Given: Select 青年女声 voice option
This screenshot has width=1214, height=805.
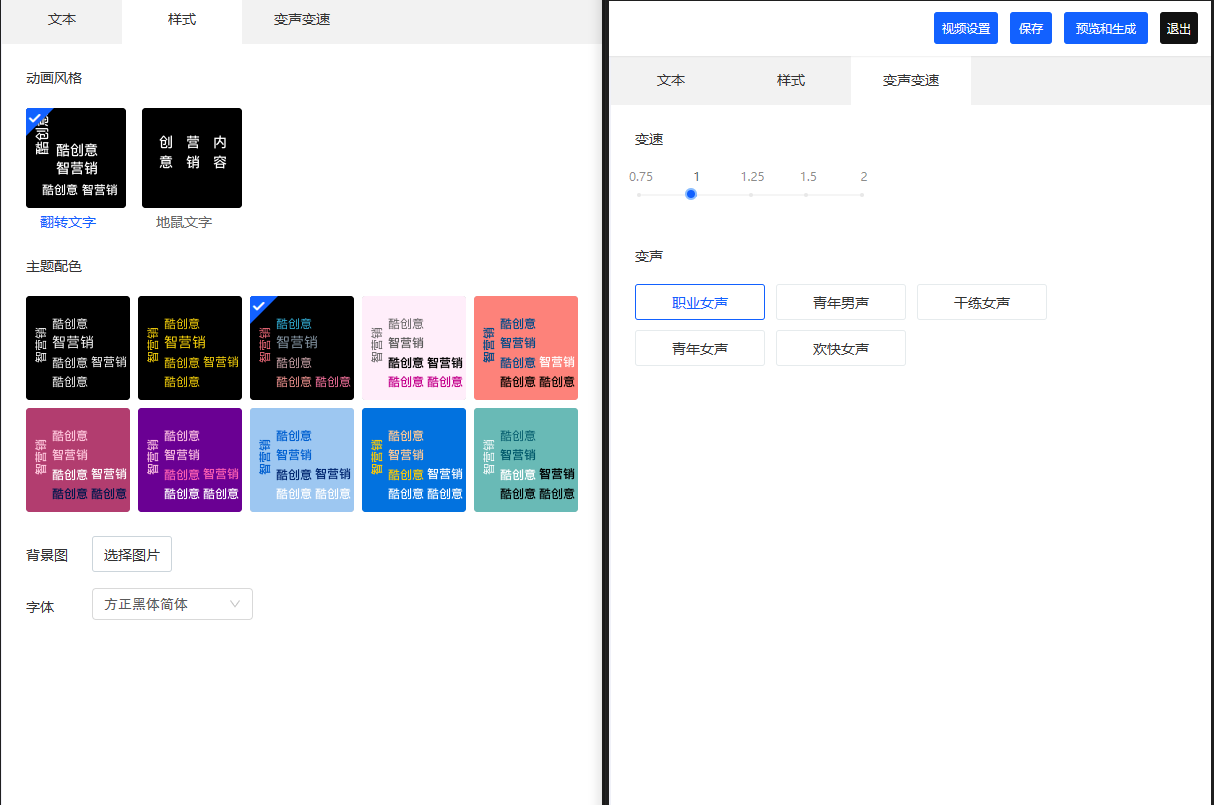Looking at the screenshot, I should pyautogui.click(x=700, y=348).
